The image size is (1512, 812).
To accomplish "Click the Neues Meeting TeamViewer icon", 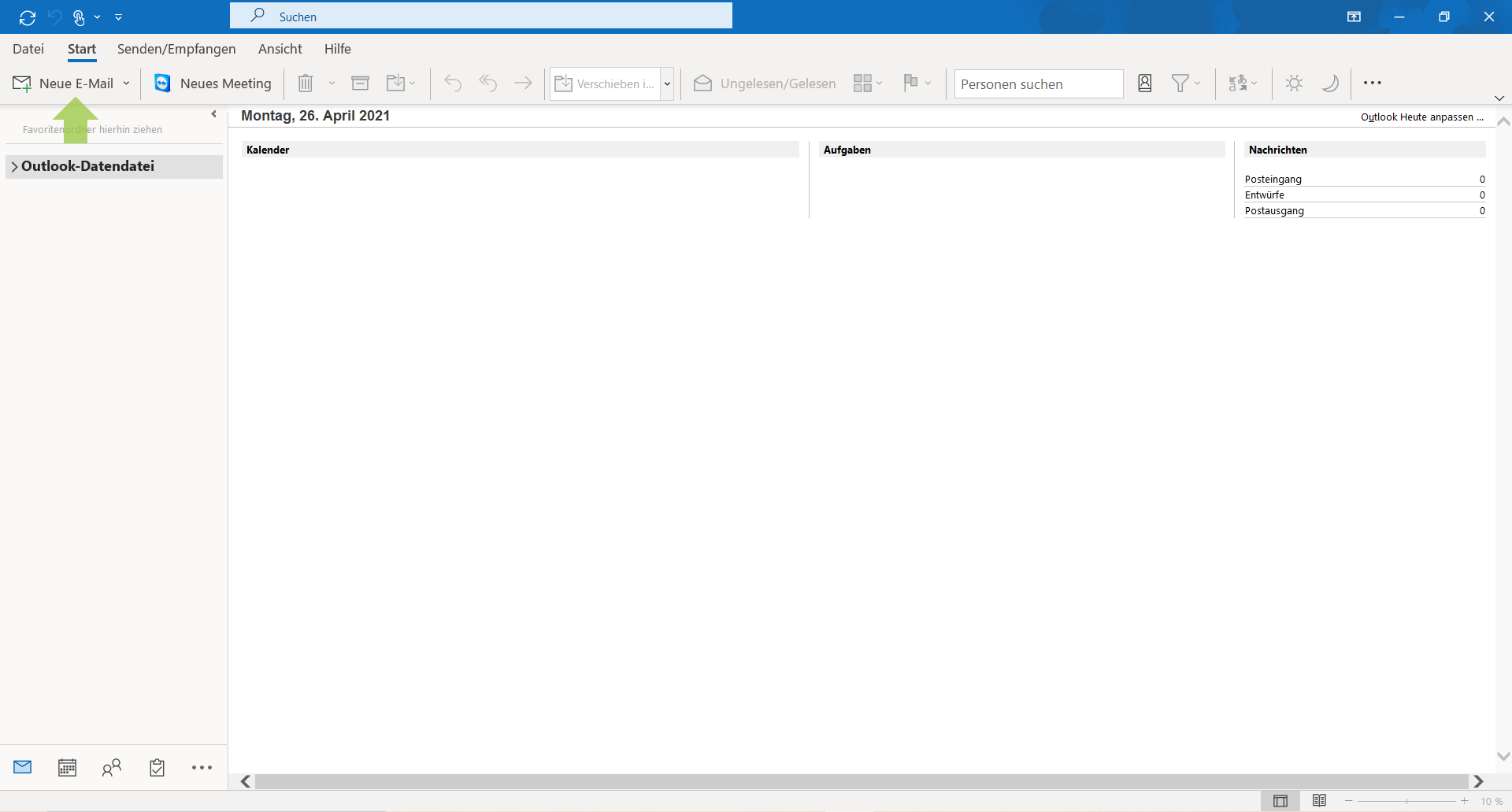I will 162,83.
